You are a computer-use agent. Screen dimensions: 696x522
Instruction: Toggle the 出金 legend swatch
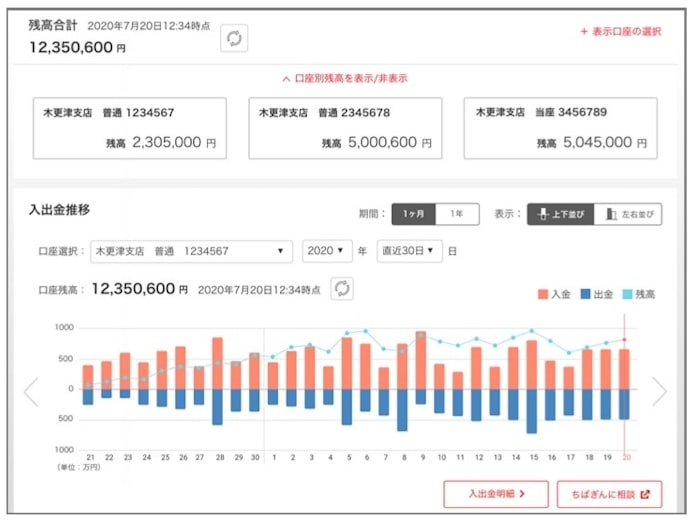point(585,294)
